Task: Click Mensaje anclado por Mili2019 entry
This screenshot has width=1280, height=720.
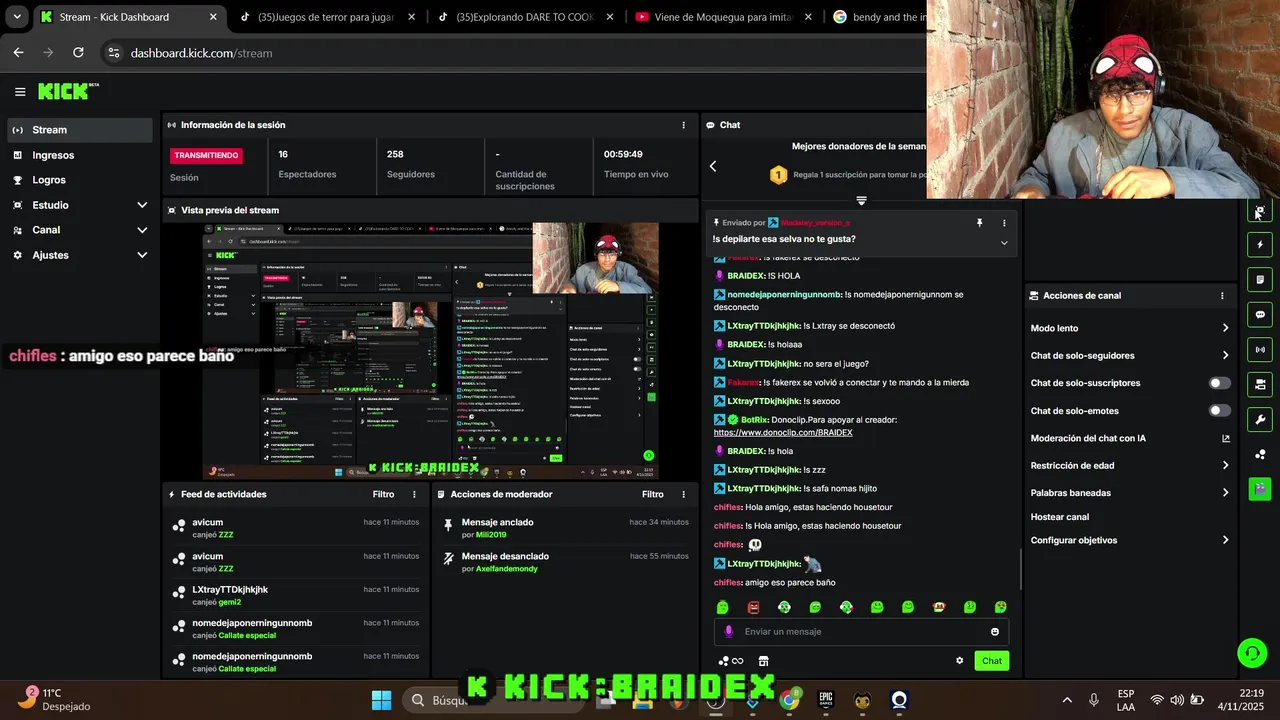Action: point(566,528)
